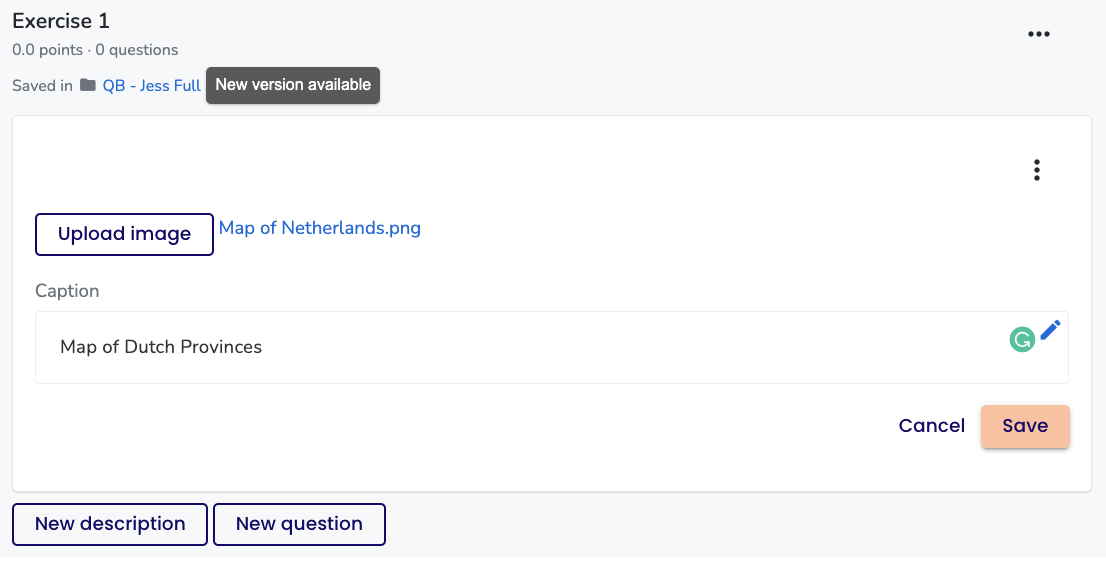This screenshot has height=566, width=1106.
Task: Click the Caption label
Action: 67,291
